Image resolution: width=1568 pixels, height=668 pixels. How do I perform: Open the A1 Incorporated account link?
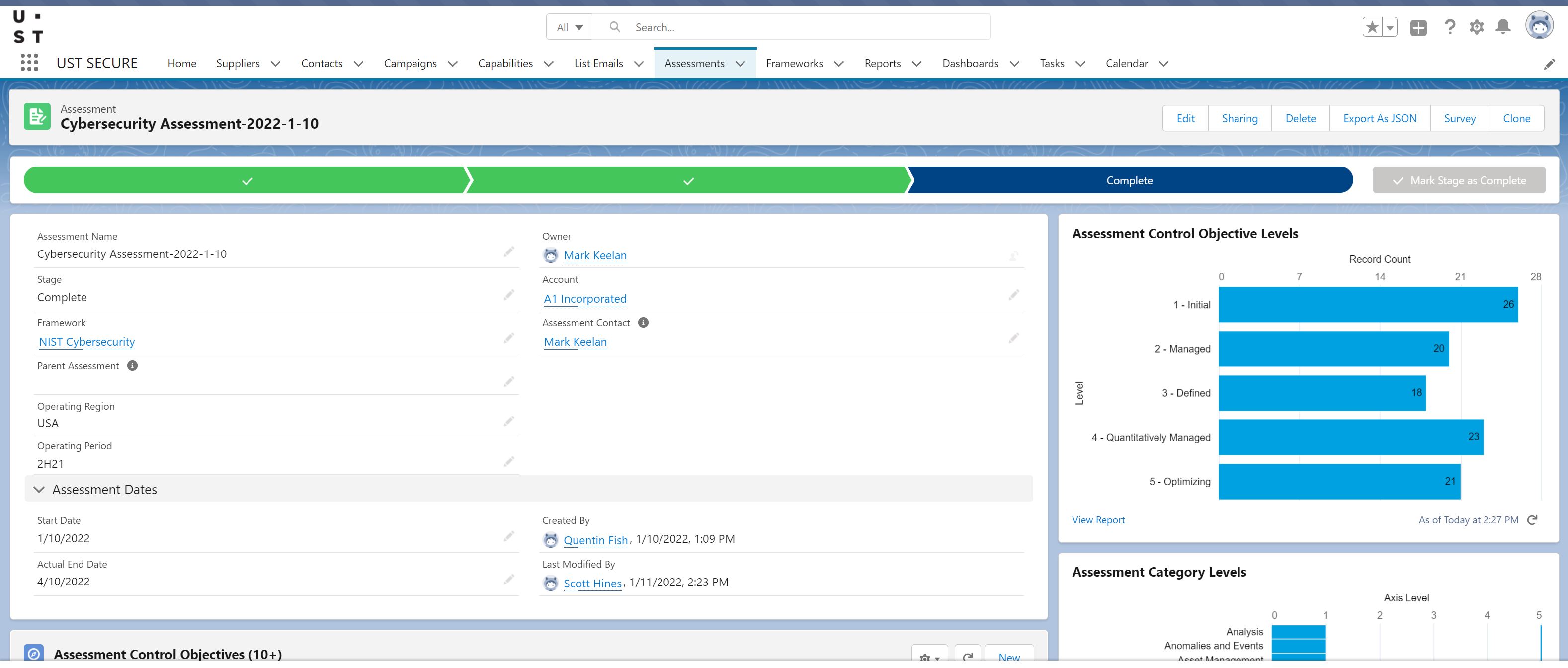(x=585, y=299)
